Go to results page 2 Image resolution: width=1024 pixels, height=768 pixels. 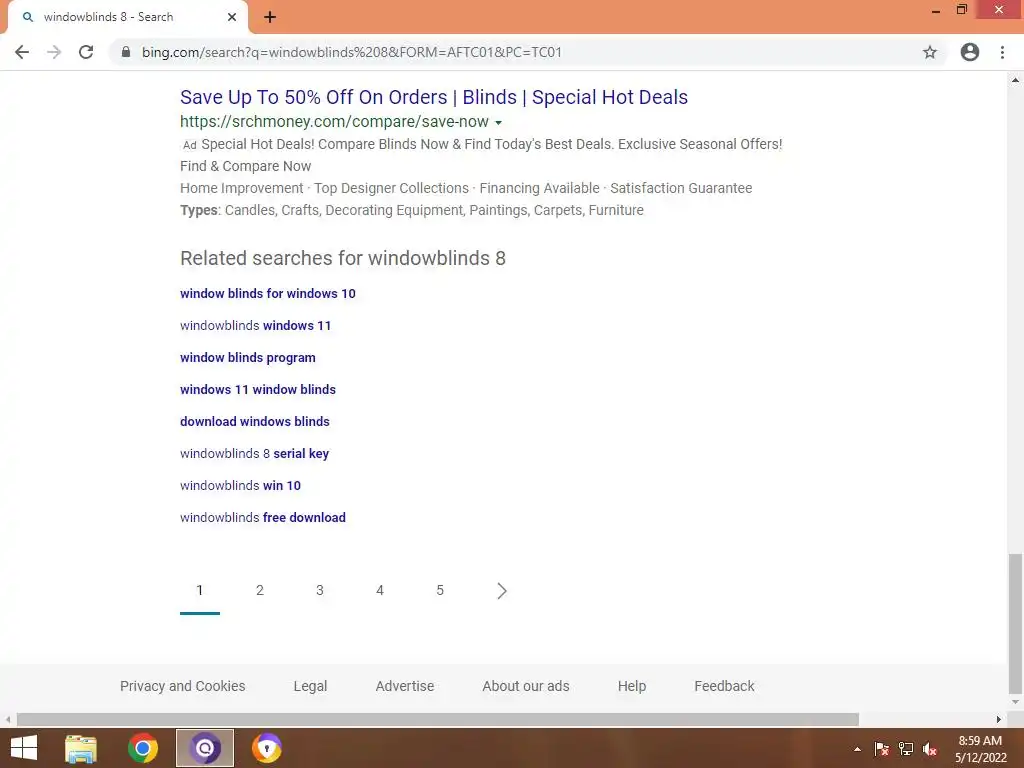tap(260, 590)
